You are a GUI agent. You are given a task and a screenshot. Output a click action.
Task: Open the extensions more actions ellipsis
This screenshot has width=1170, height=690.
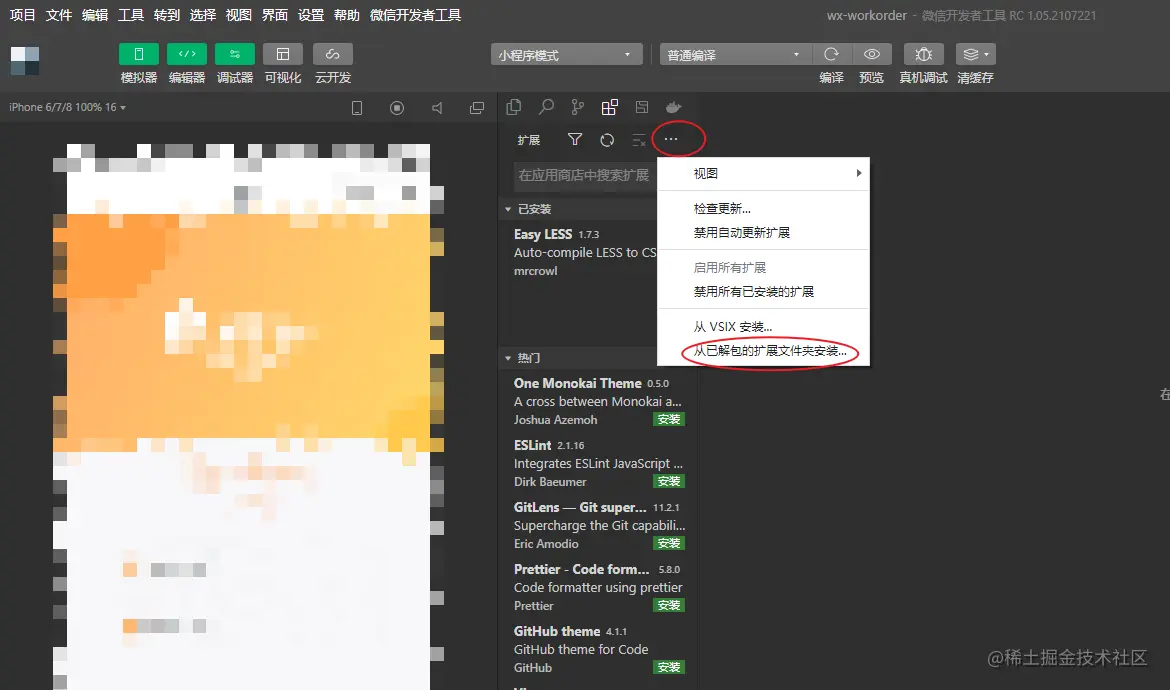click(671, 139)
